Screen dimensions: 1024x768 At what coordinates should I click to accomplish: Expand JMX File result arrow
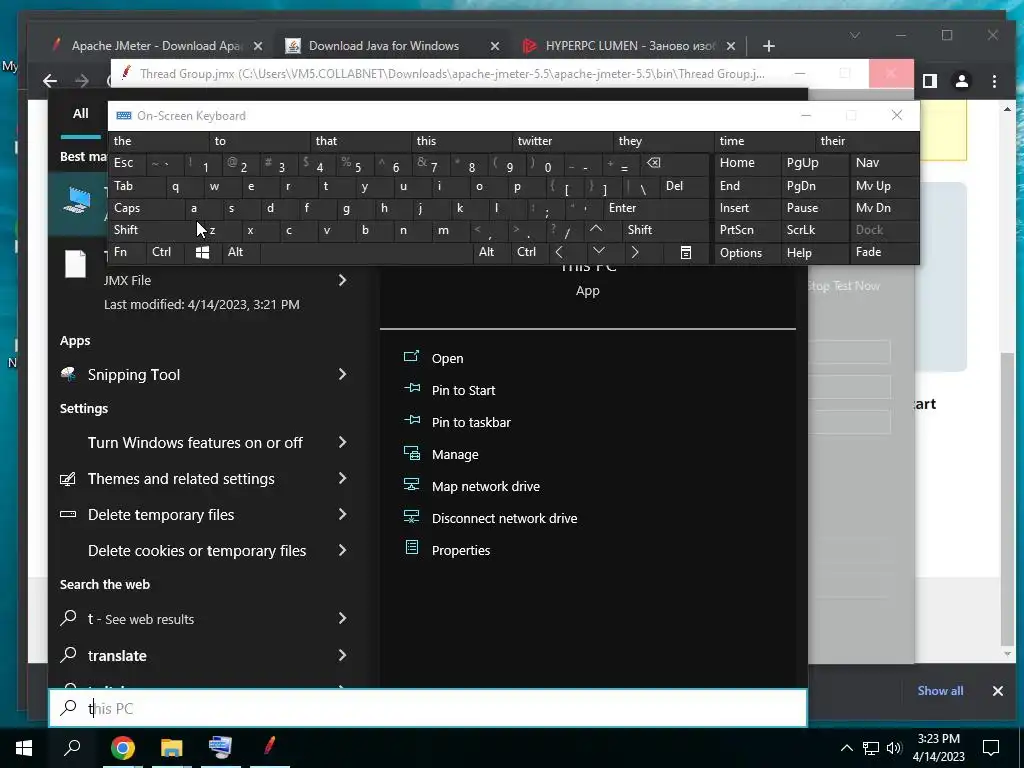pyautogui.click(x=342, y=280)
